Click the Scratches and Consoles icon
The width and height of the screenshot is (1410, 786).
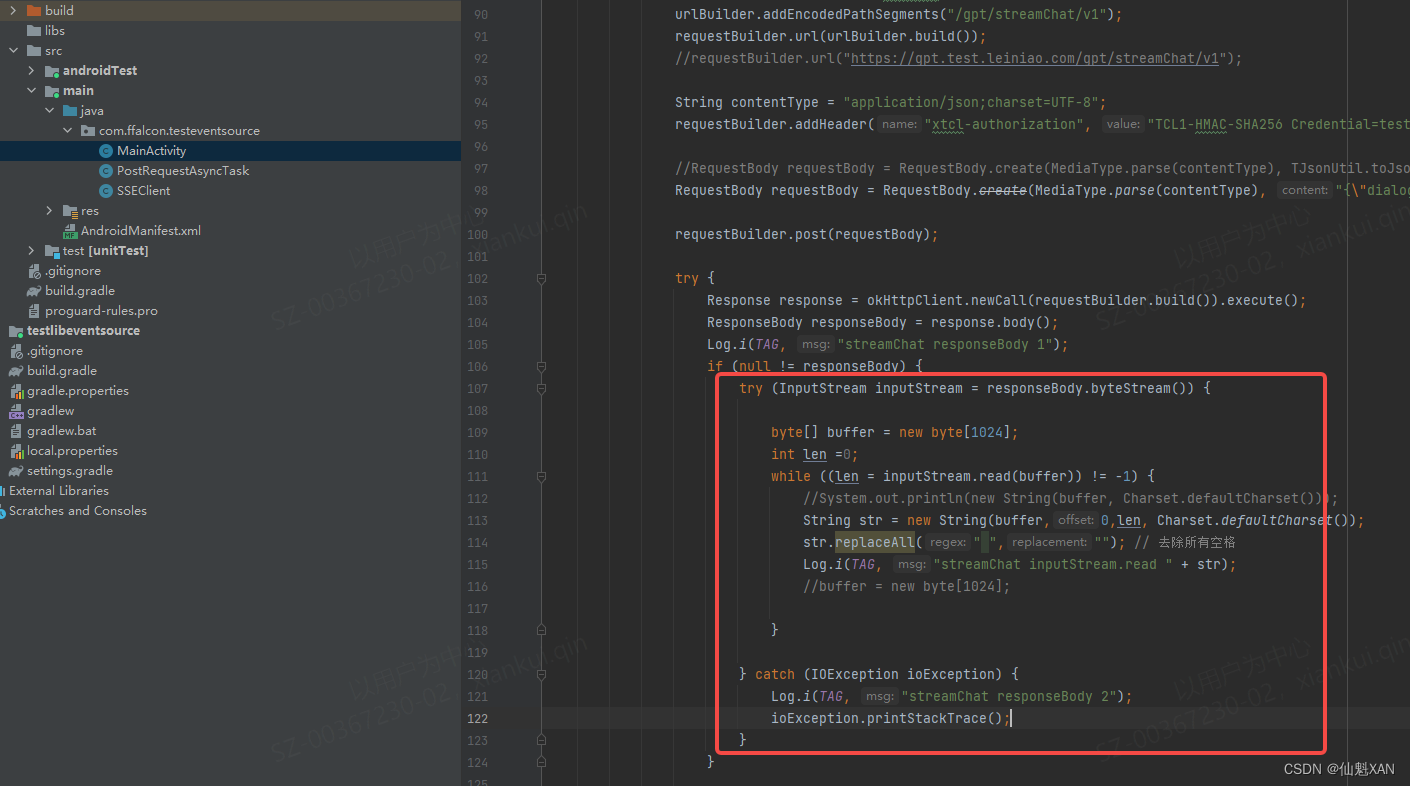(3, 511)
